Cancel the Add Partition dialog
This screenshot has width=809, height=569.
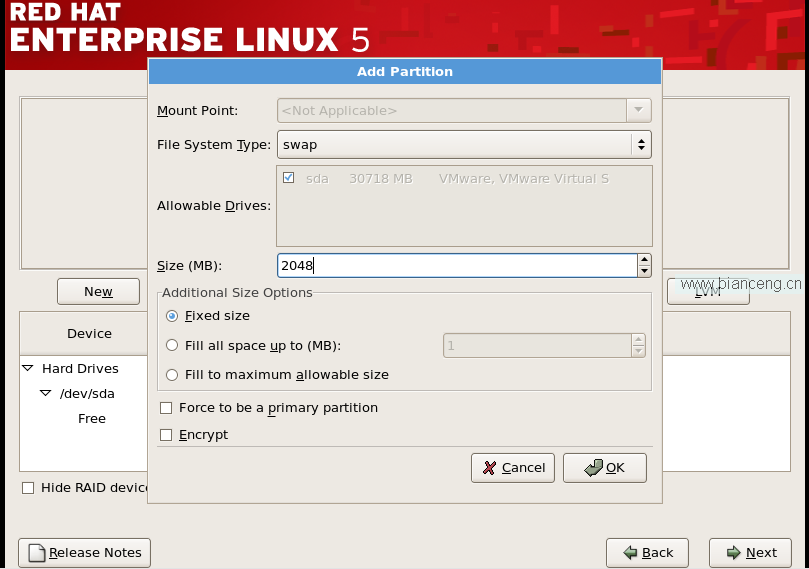tap(513, 468)
